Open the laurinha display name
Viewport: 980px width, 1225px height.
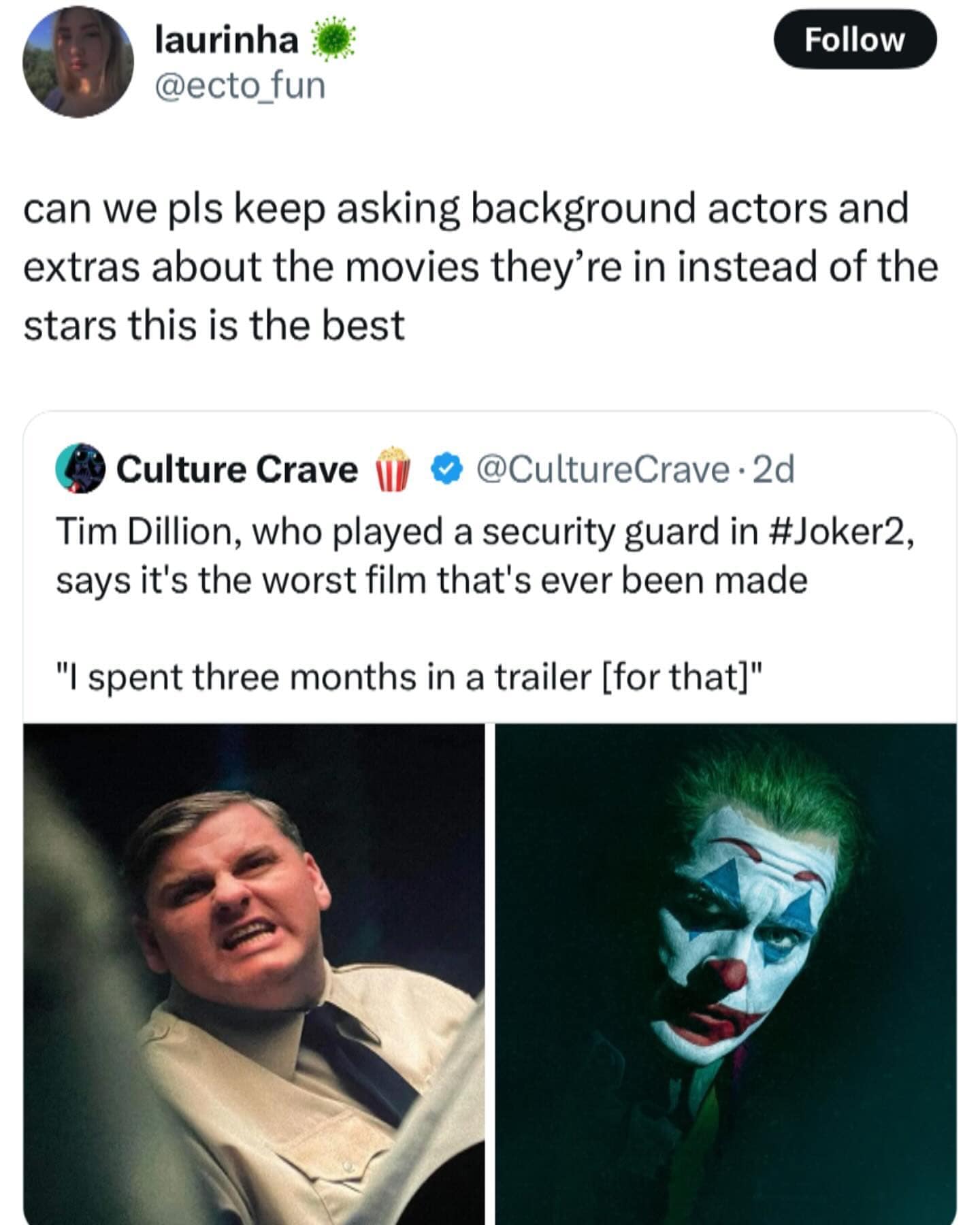click(x=227, y=41)
